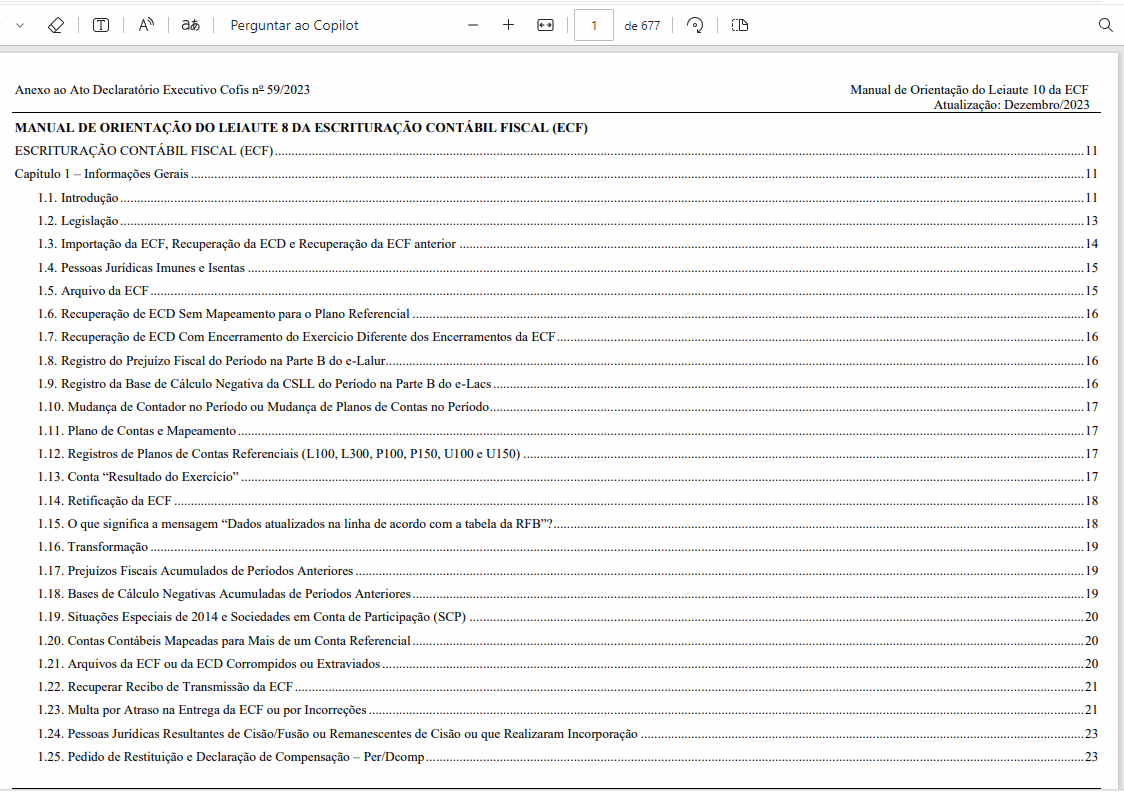Focus the page number field

pos(594,25)
